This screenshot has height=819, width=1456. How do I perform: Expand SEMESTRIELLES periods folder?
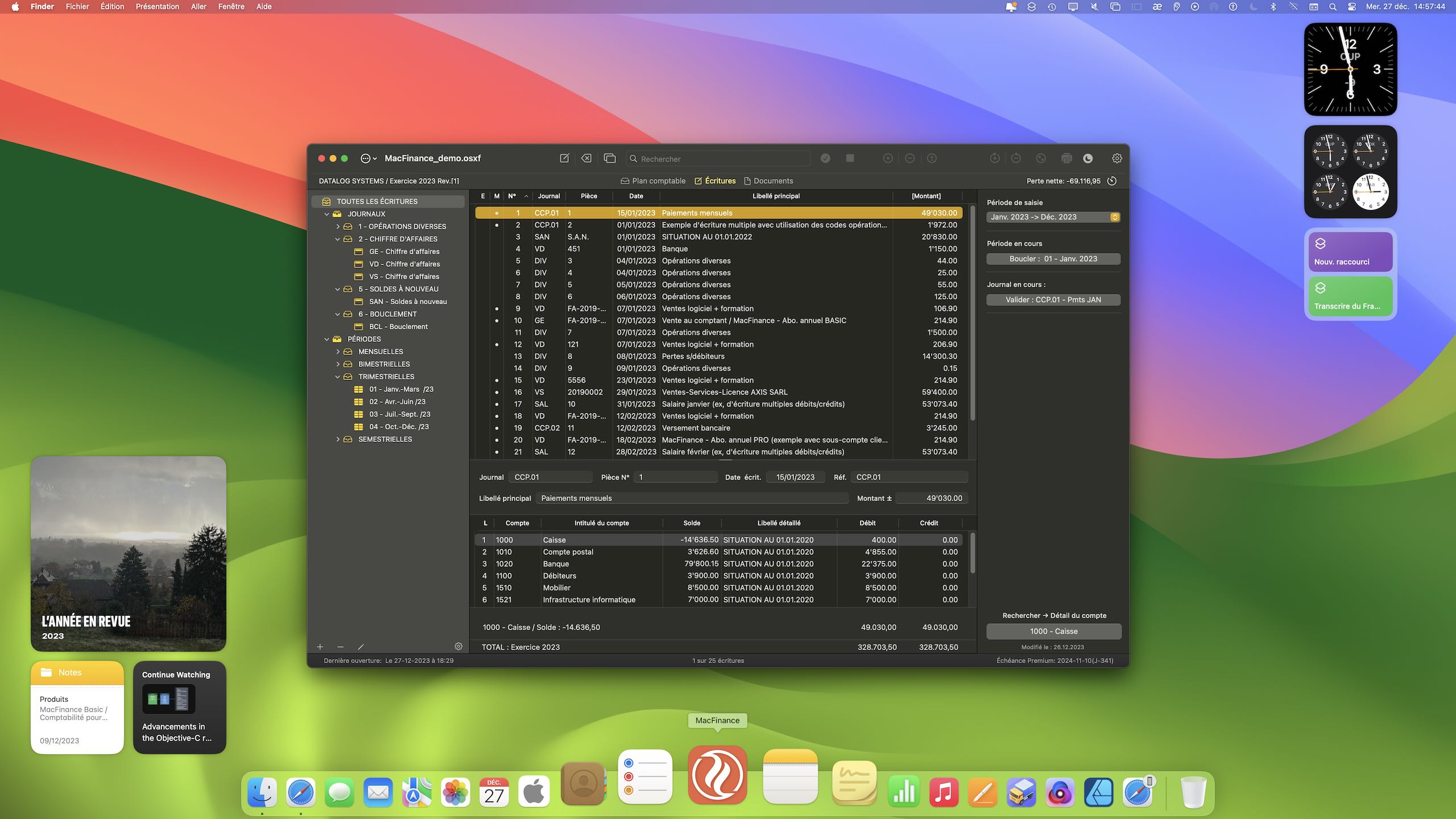click(338, 439)
